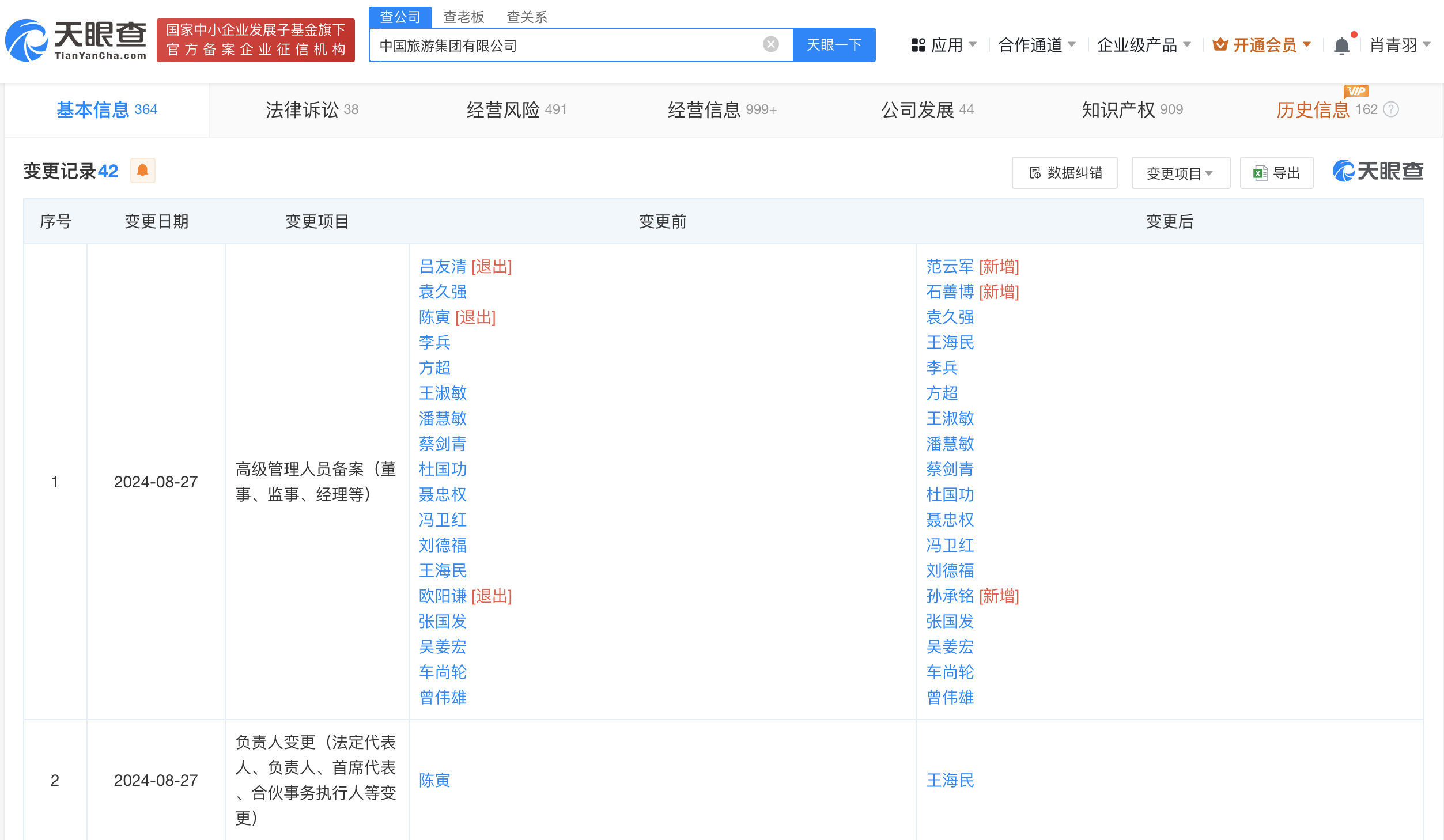Image resolution: width=1444 pixels, height=840 pixels.
Task: Click the notification bell with red dot
Action: pos(1343,44)
